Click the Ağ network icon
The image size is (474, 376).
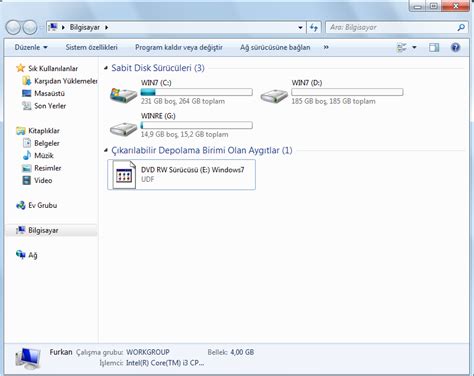(21, 255)
